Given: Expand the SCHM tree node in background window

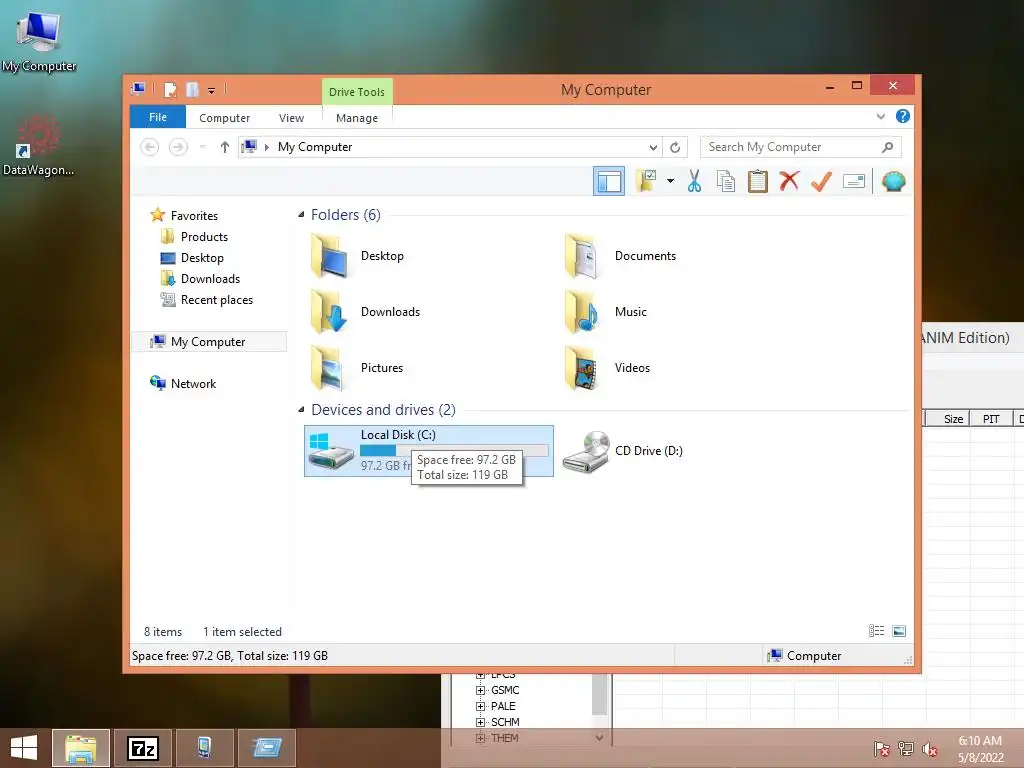Looking at the screenshot, I should 481,722.
